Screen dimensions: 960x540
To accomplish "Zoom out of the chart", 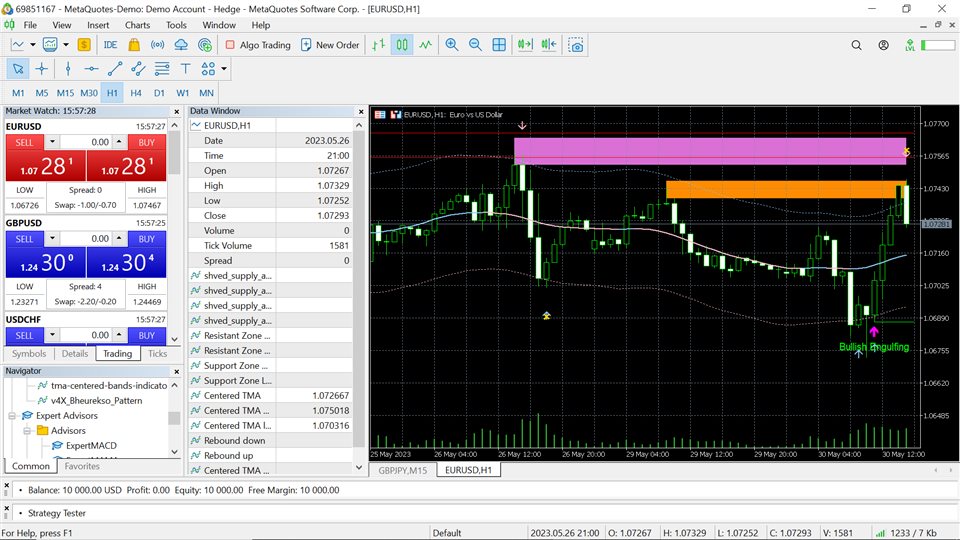I will [475, 45].
